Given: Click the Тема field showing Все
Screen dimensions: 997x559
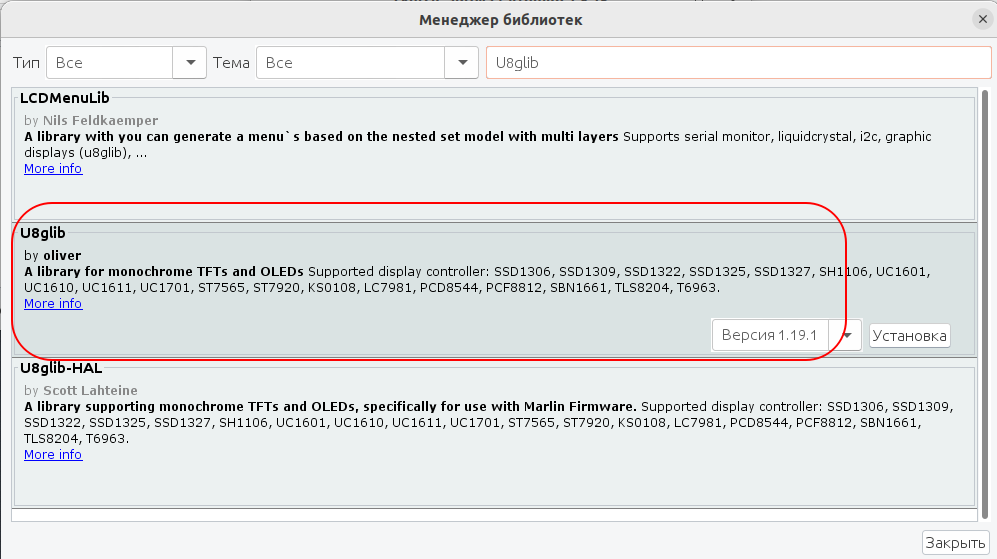Looking at the screenshot, I should coord(350,62).
